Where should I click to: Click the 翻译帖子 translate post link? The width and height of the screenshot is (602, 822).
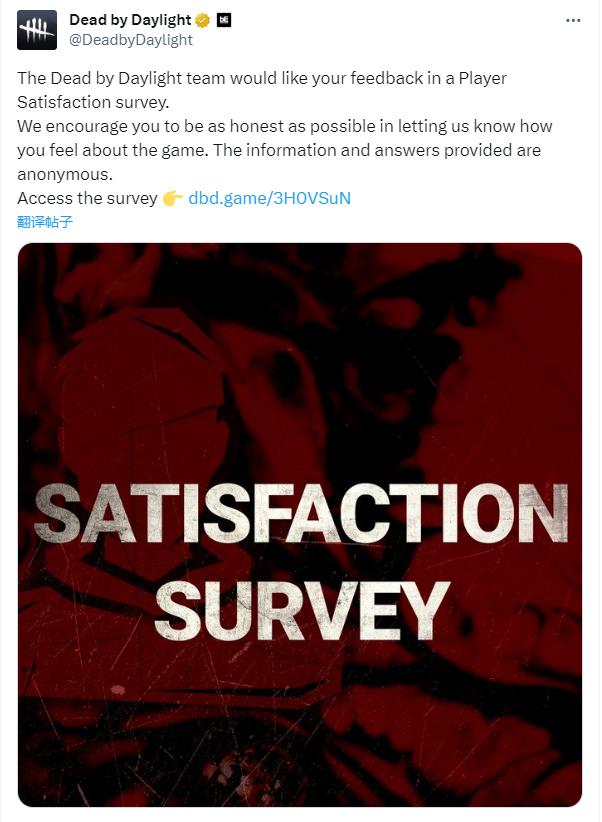coord(45,222)
